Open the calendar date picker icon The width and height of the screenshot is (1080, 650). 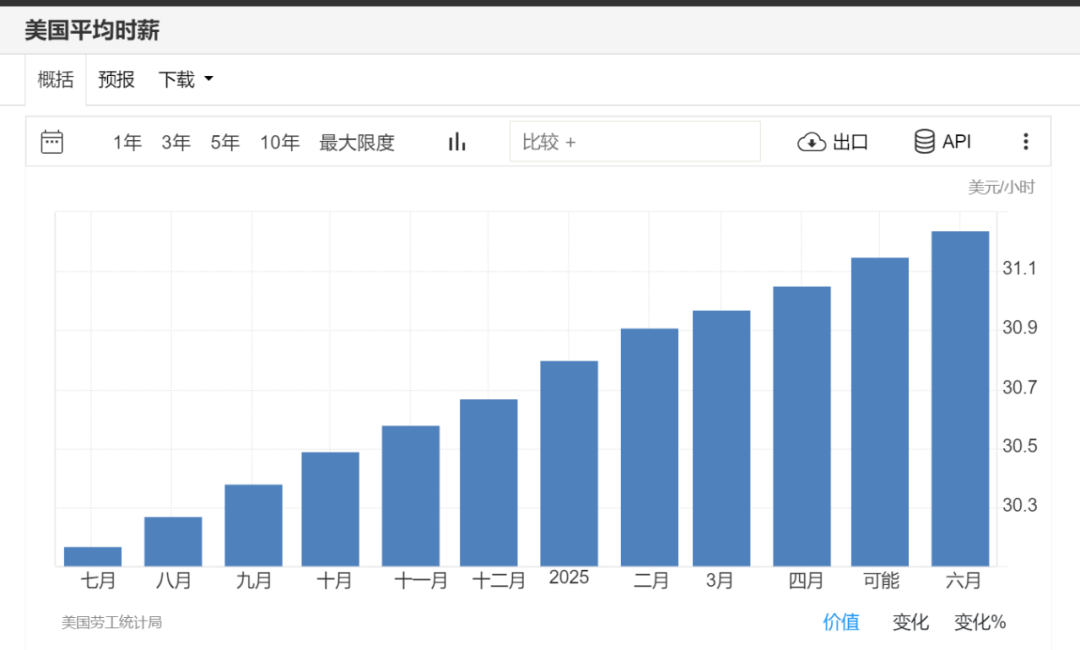coord(51,141)
